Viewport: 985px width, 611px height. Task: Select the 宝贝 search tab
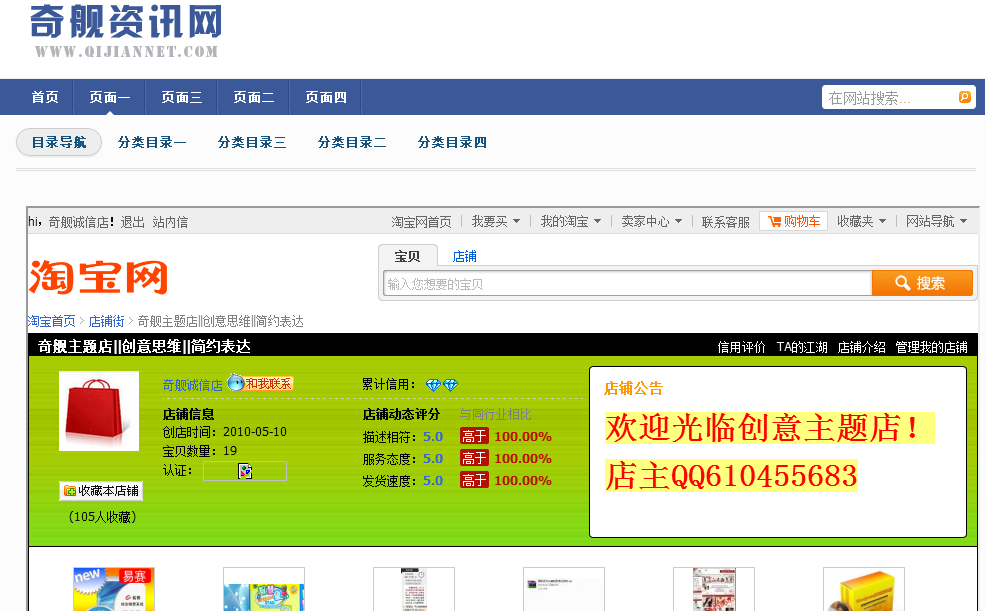pos(407,256)
